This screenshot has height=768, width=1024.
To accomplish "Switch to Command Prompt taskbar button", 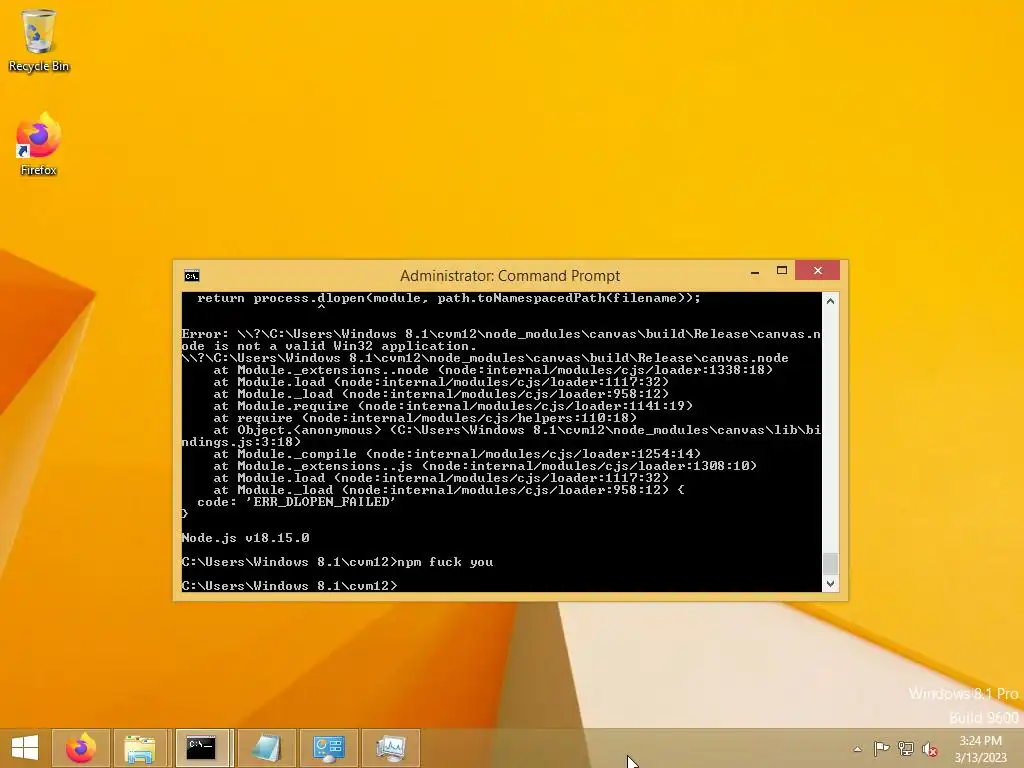I will pos(202,748).
